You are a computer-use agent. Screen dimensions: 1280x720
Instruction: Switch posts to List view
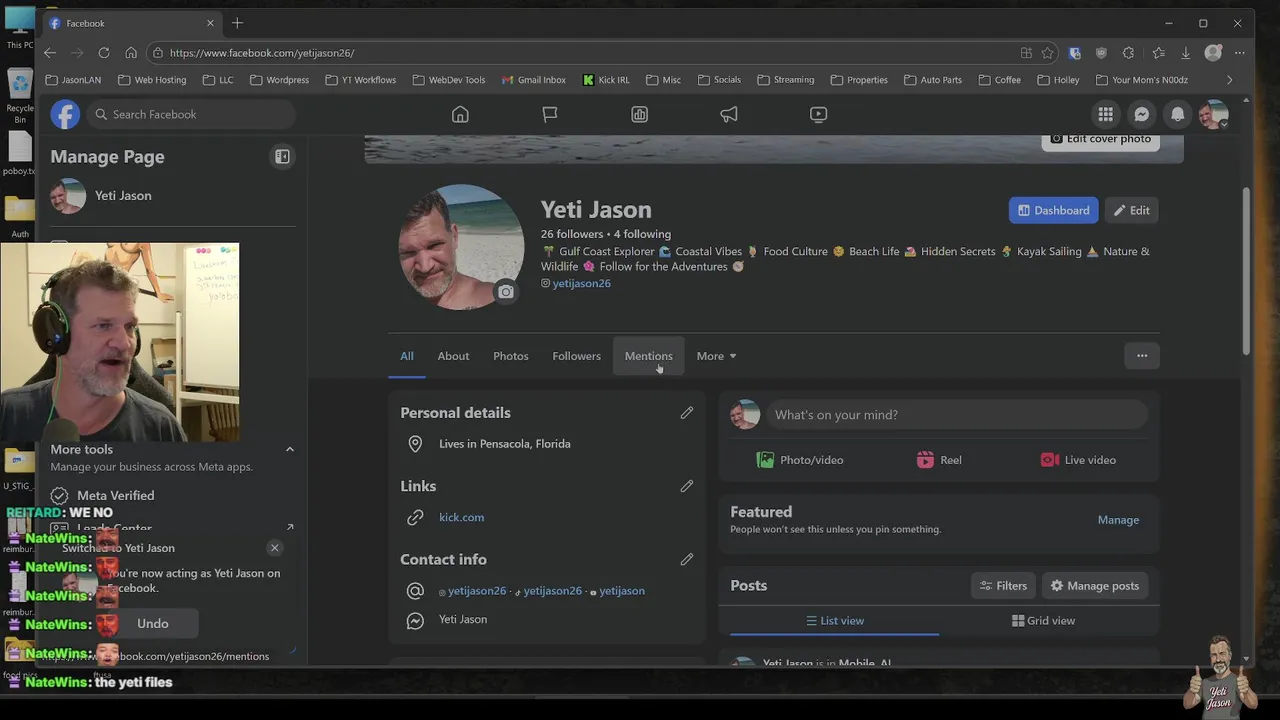click(835, 621)
